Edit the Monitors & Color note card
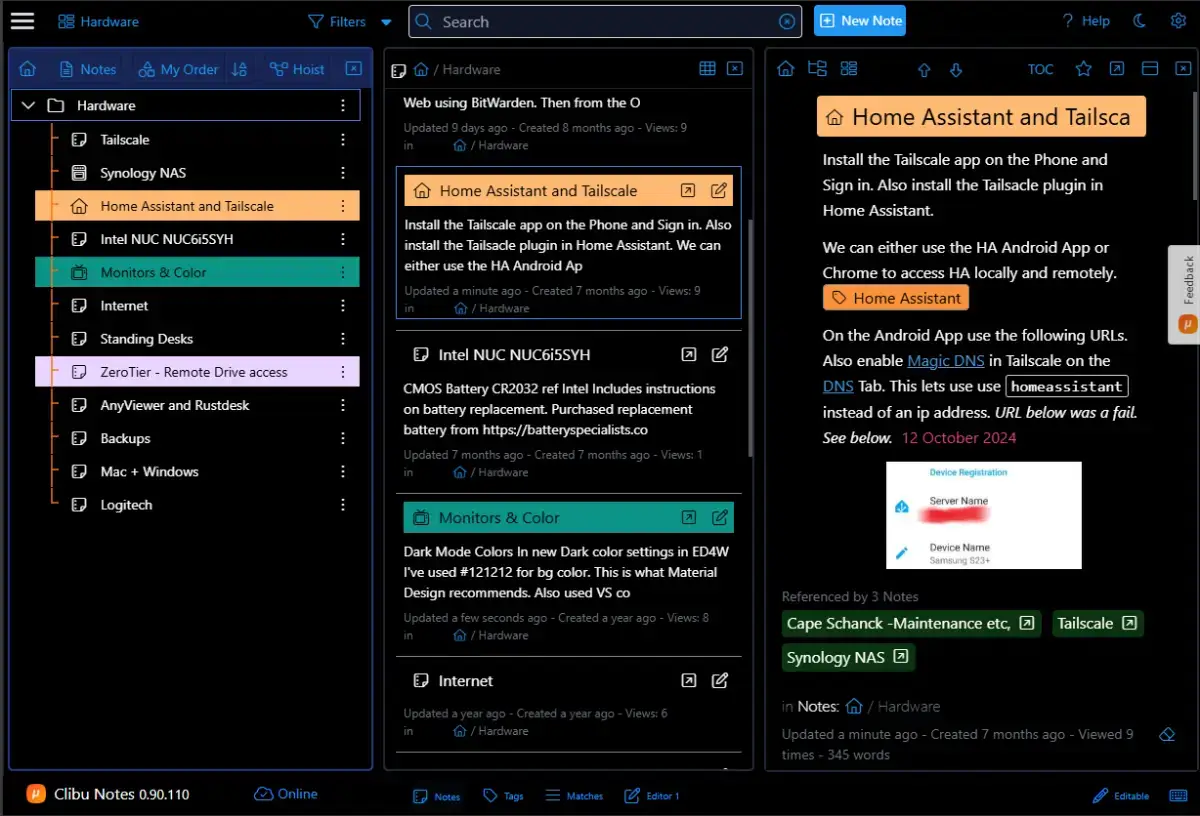This screenshot has width=1200, height=816. [719, 517]
